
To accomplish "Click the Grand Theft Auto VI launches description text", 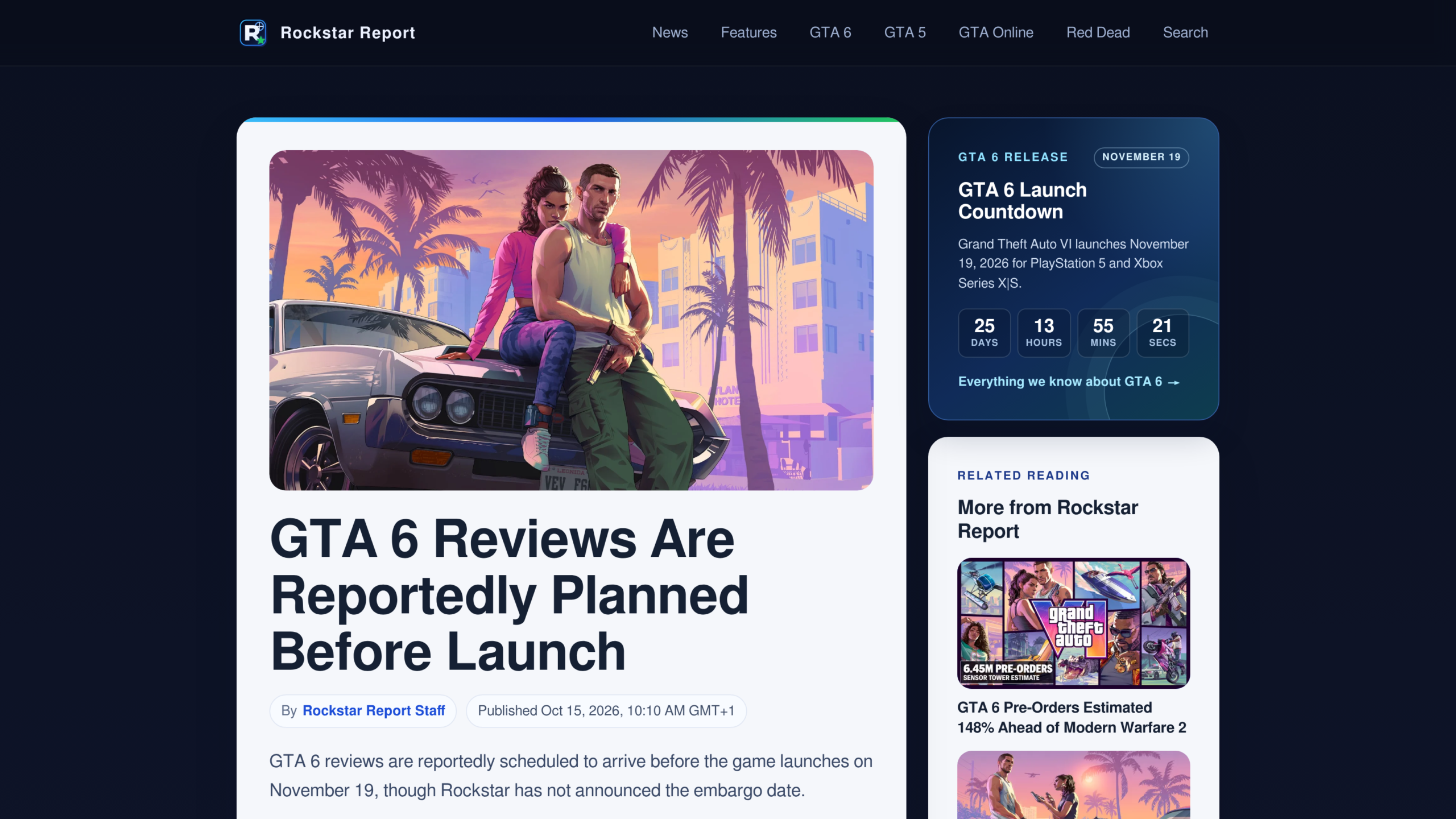I will (x=1073, y=263).
